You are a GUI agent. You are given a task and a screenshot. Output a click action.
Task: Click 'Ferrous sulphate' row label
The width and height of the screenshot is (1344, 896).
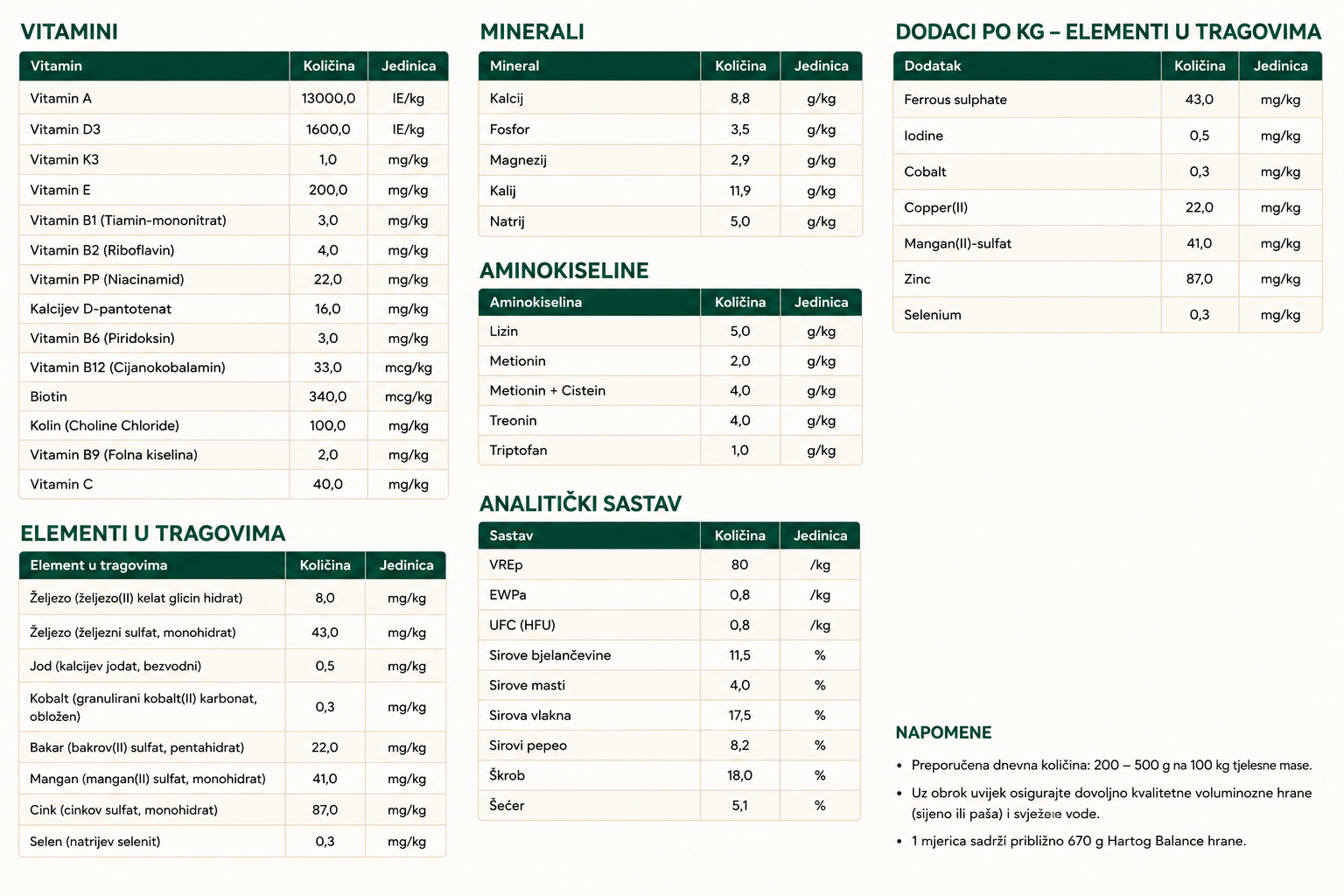pyautogui.click(x=955, y=100)
